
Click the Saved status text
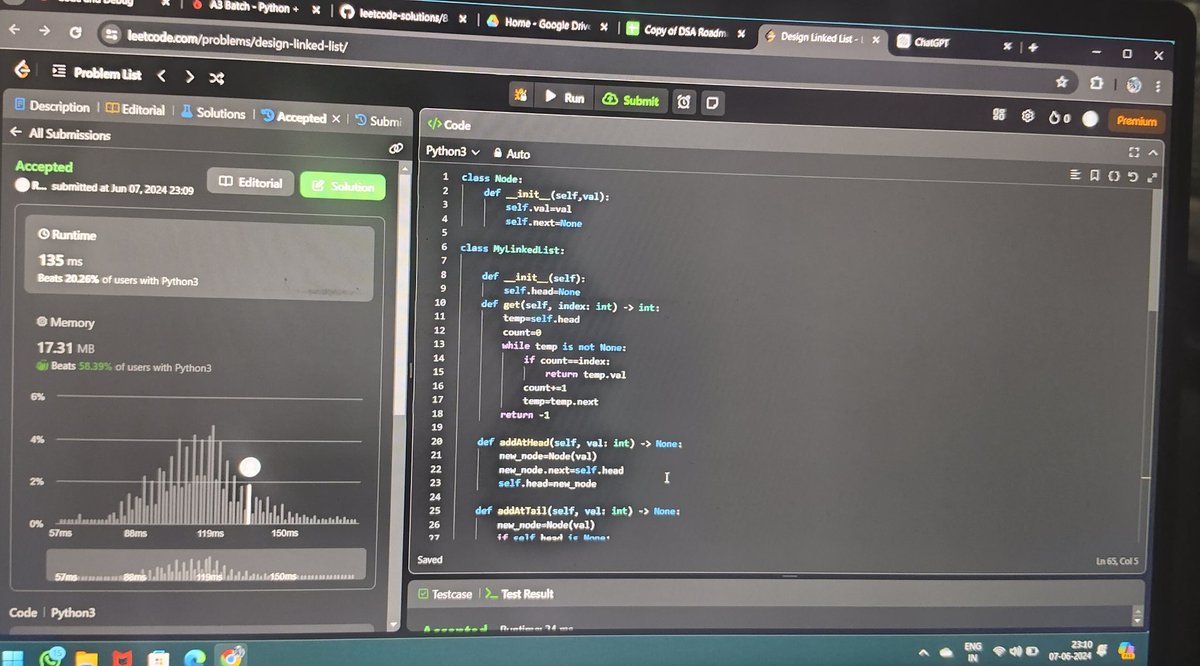click(430, 560)
